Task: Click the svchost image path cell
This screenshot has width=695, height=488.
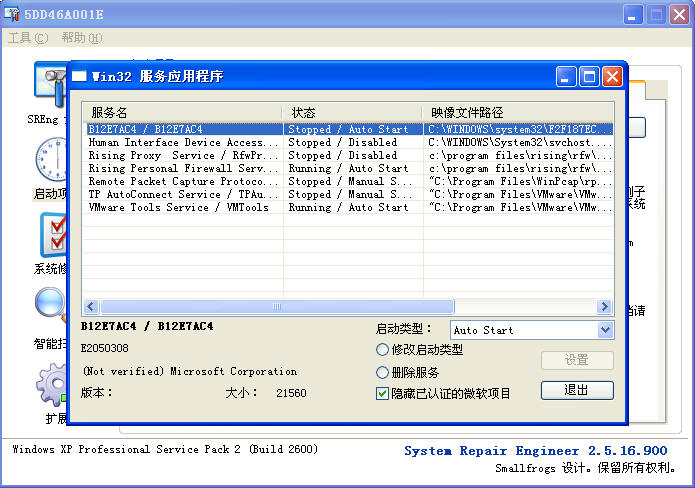Action: point(519,142)
